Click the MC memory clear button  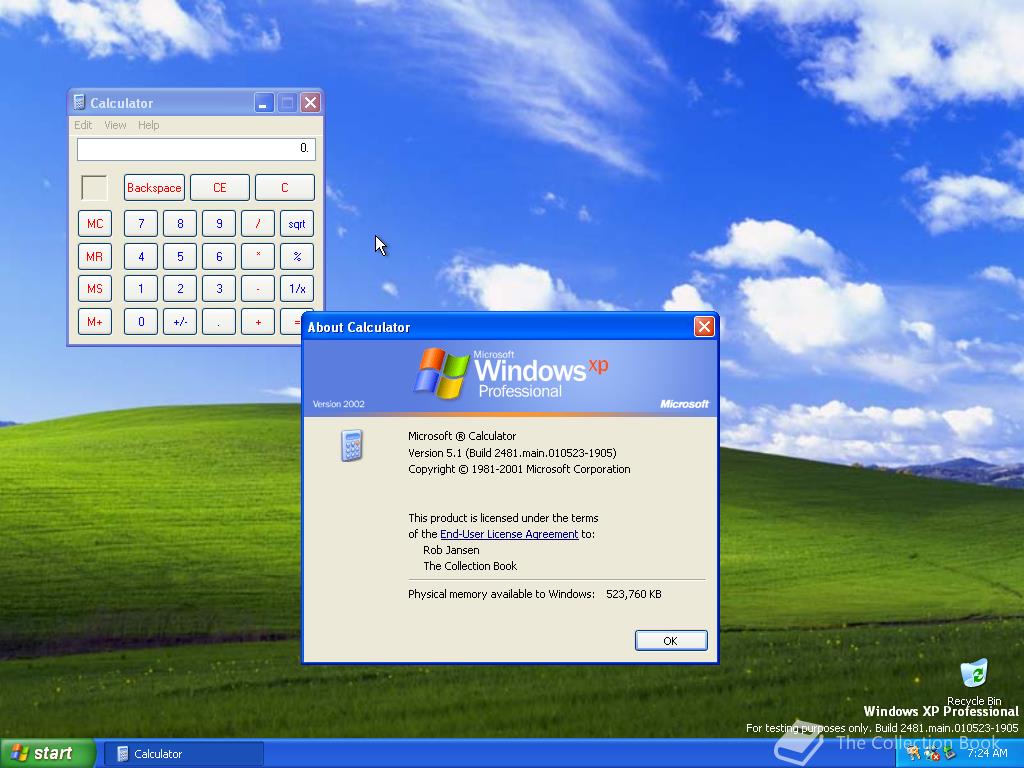(95, 223)
